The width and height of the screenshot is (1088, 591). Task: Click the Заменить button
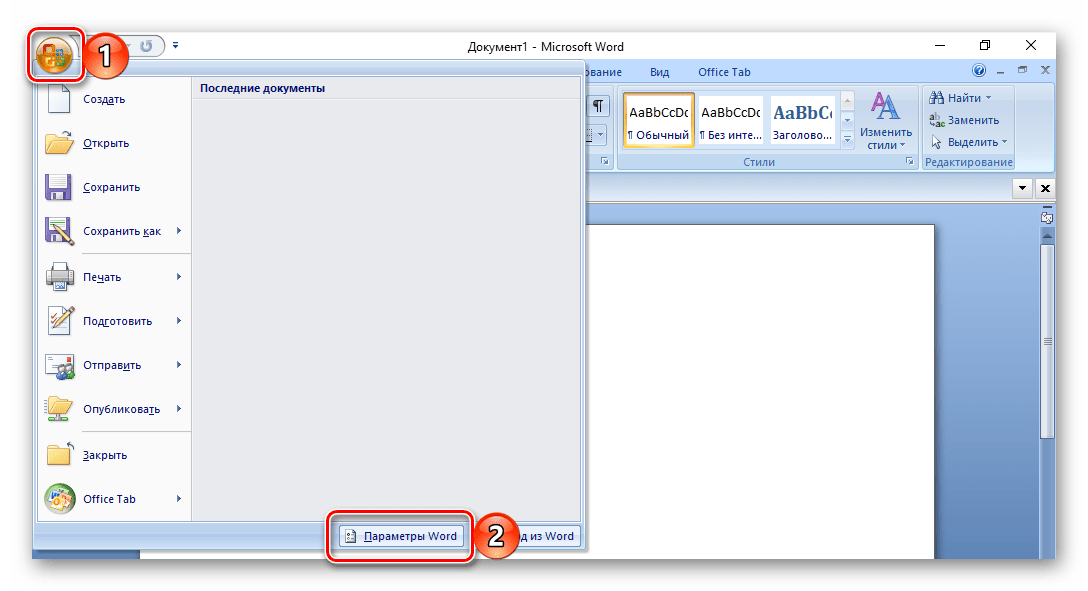[964, 120]
